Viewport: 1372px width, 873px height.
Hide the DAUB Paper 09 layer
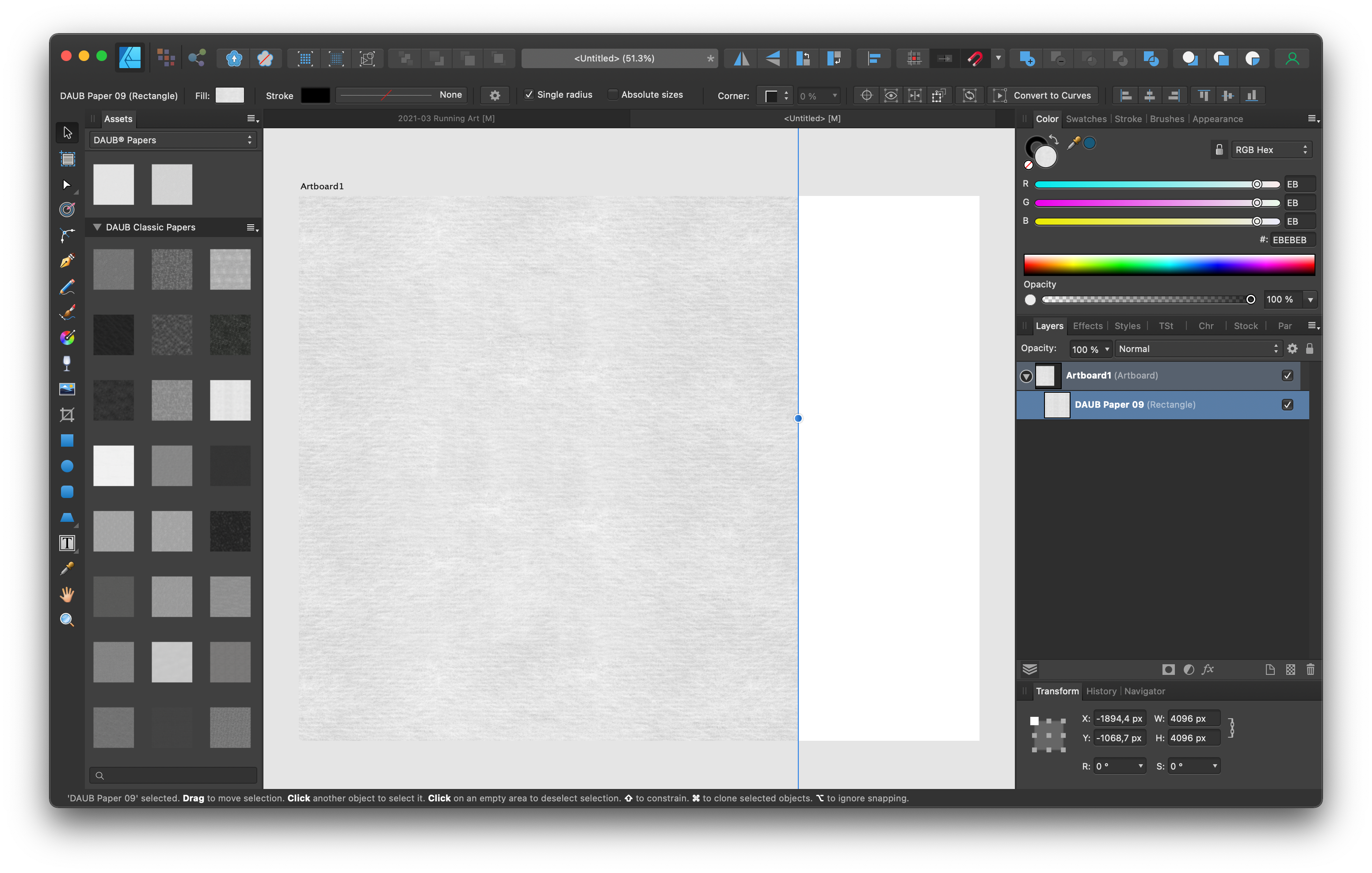coord(1287,405)
